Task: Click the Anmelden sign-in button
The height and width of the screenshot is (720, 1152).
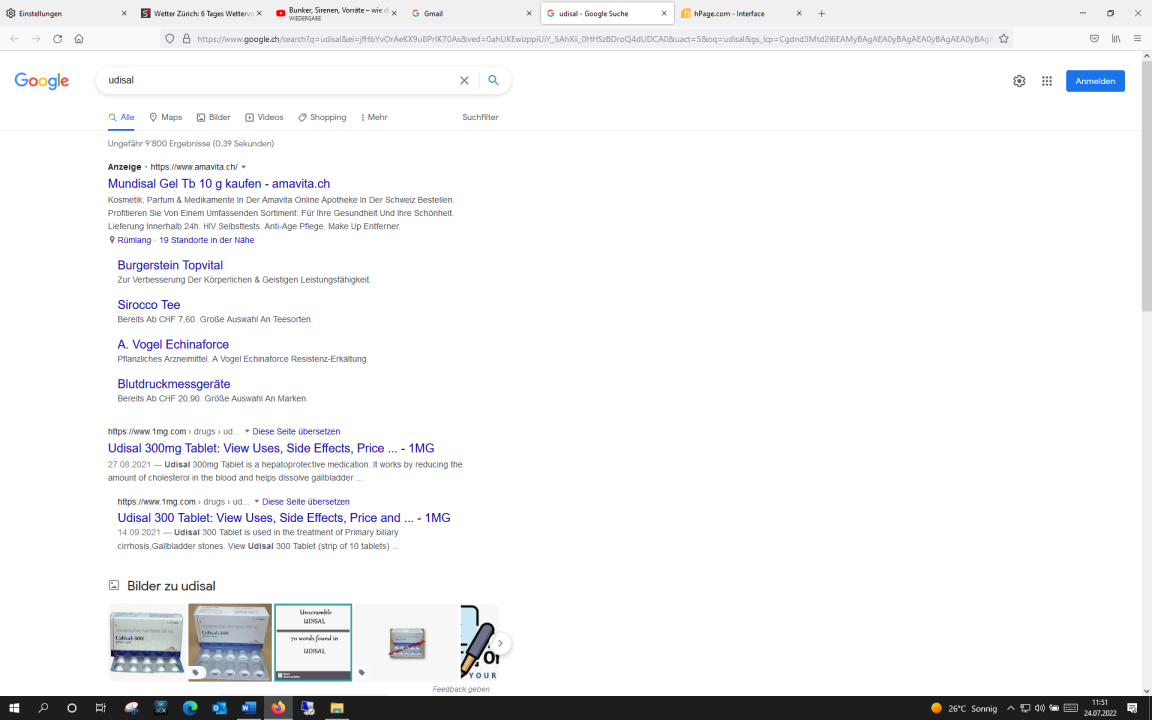Action: pos(1095,81)
